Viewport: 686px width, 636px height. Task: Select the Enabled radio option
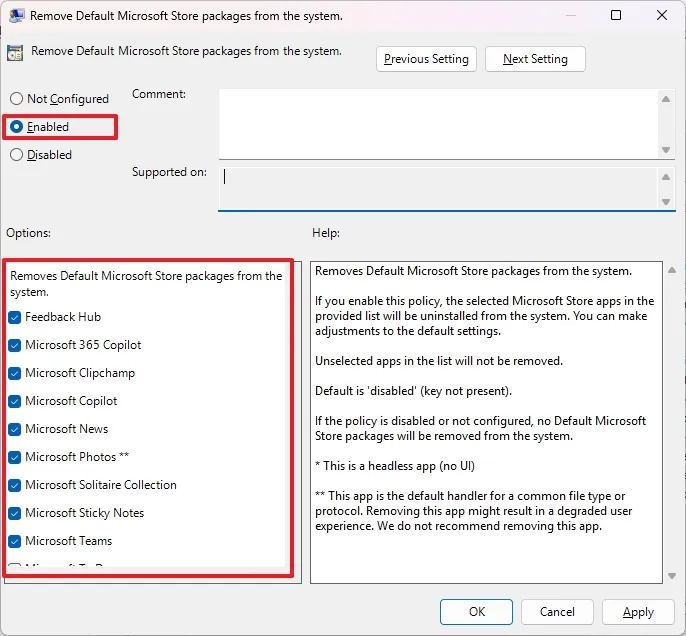[16, 127]
